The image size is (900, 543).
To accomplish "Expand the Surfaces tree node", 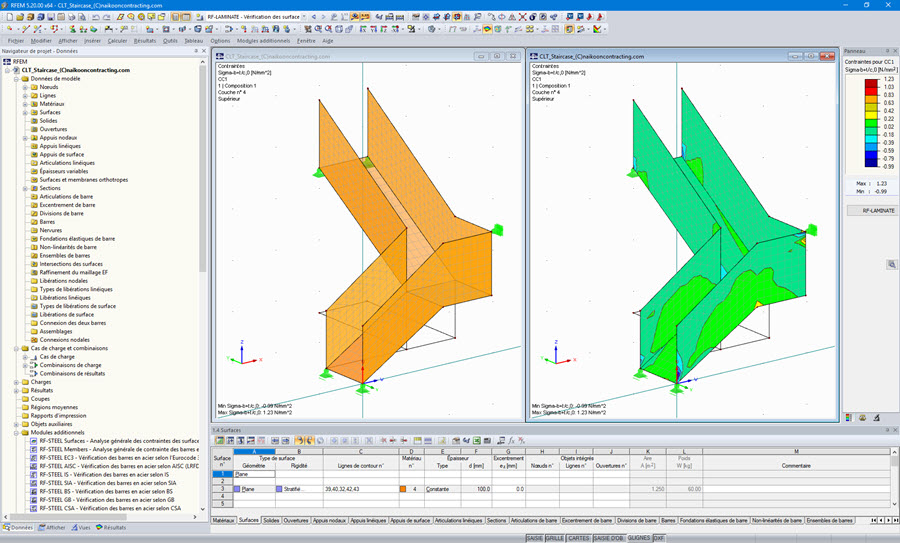I will coord(25,113).
